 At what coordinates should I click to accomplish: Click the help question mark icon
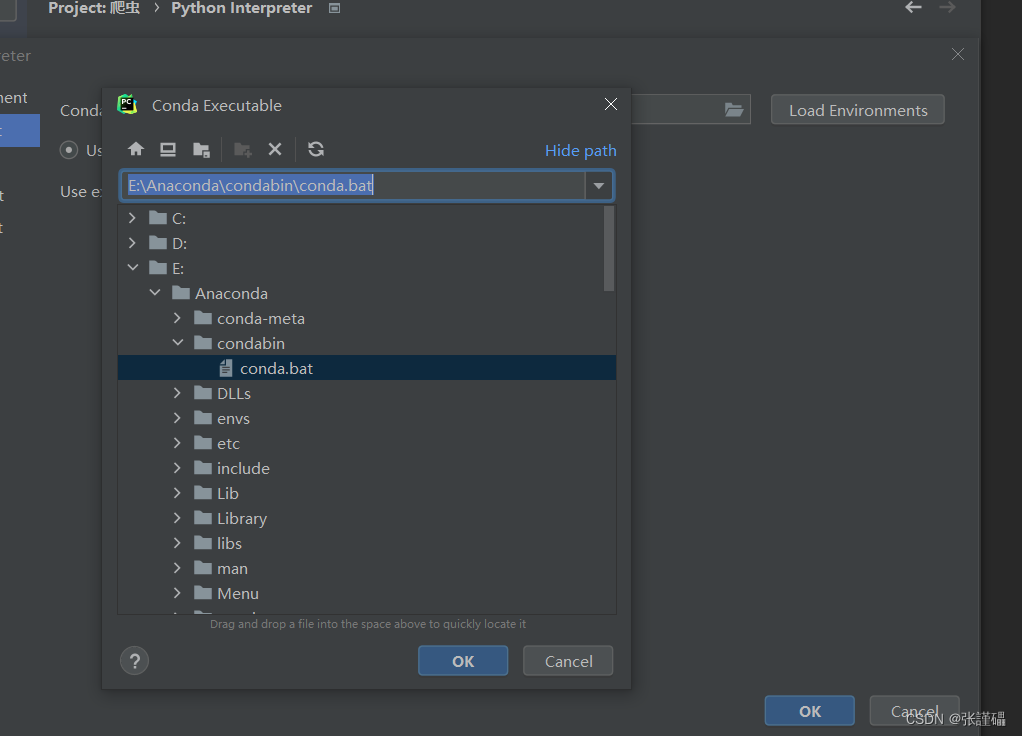pyautogui.click(x=134, y=660)
